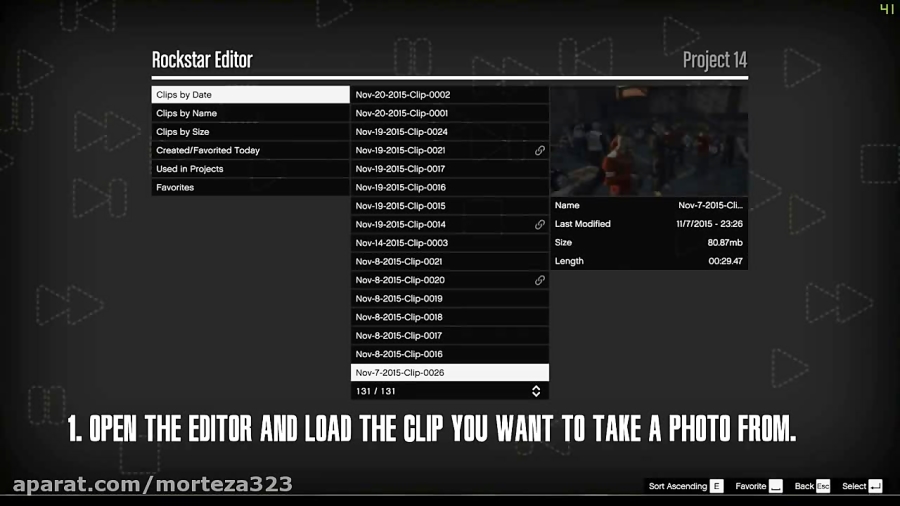Image resolution: width=900 pixels, height=506 pixels.
Task: Select the Clips by Date filter
Action: [x=250, y=95]
